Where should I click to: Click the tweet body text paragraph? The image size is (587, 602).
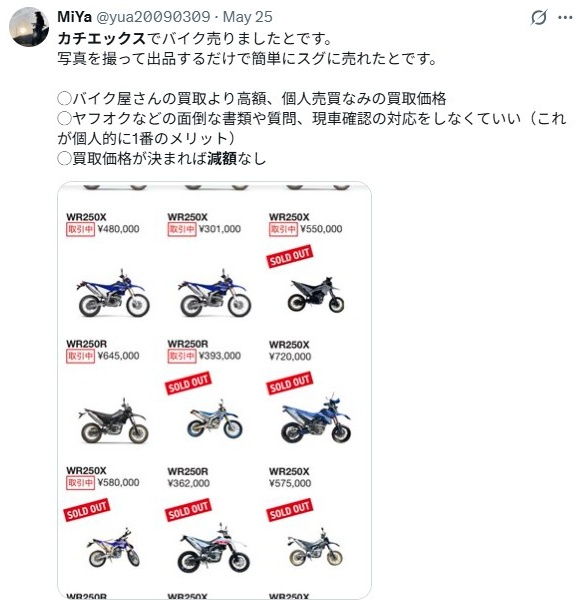click(312, 98)
